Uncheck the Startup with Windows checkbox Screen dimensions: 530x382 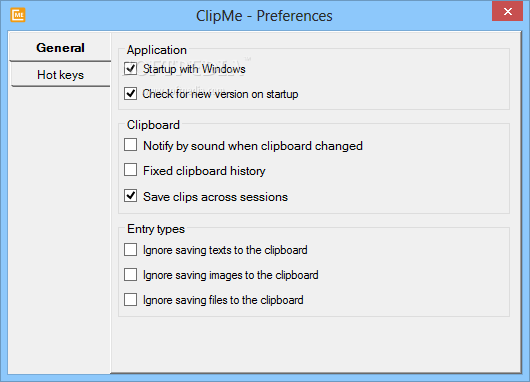click(x=130, y=69)
